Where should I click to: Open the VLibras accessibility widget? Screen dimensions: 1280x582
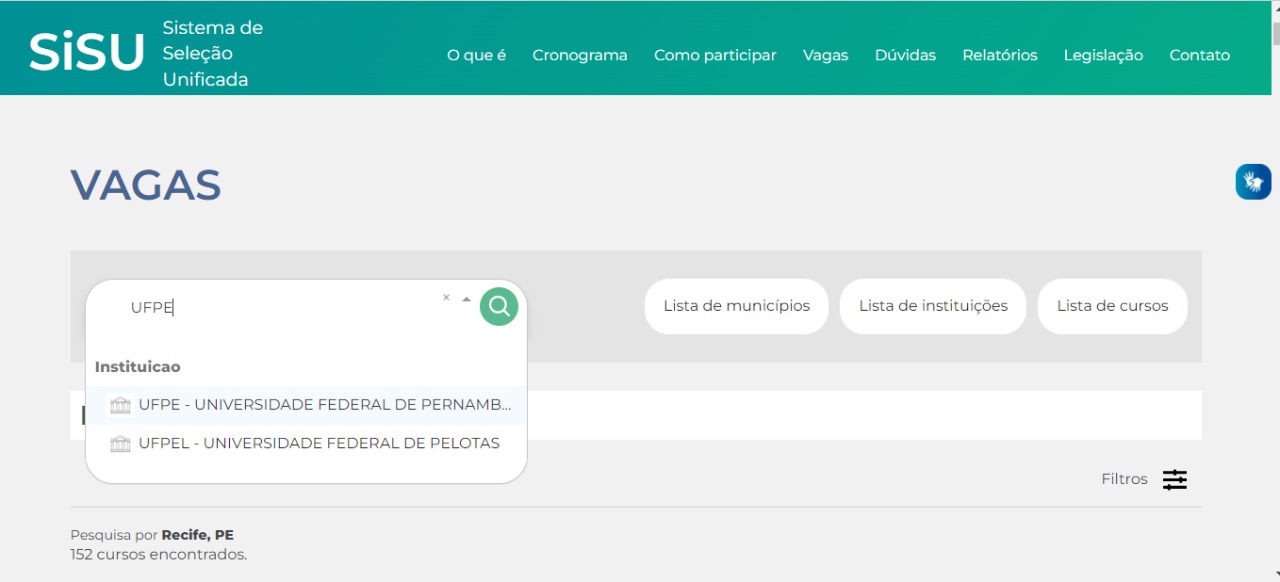[x=1253, y=182]
